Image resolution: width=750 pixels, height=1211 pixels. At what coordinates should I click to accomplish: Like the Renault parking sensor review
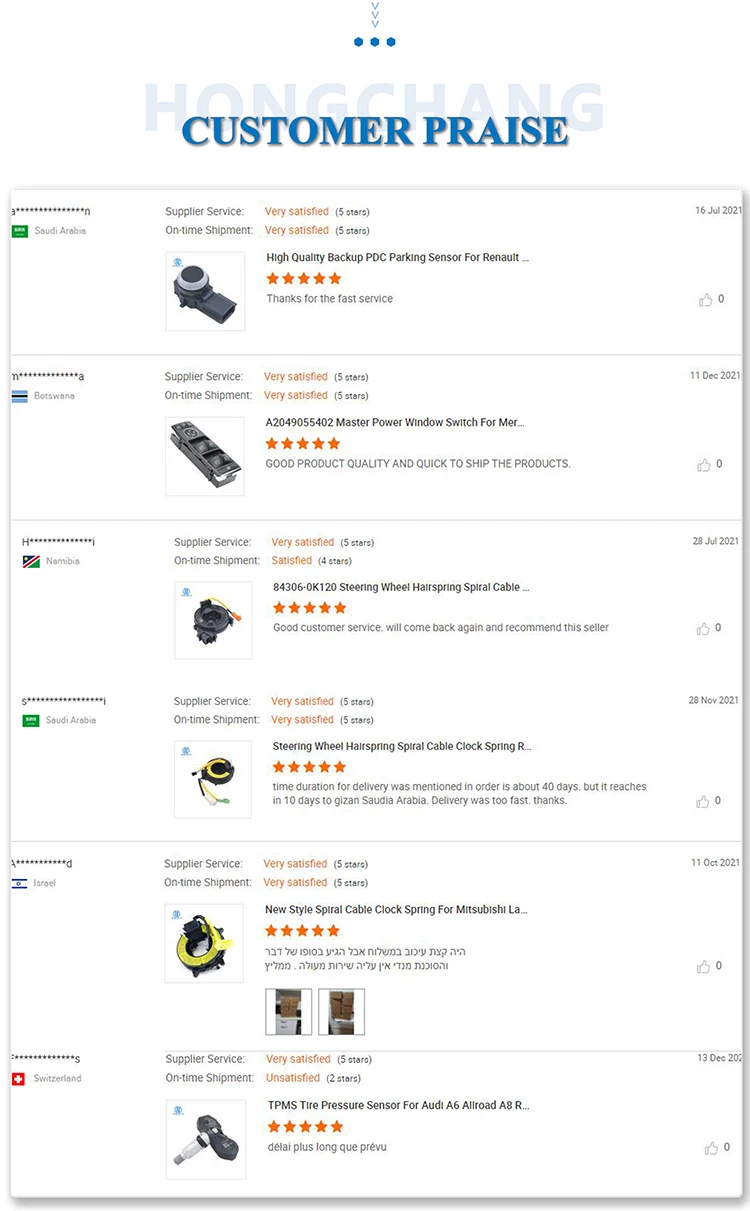(706, 299)
